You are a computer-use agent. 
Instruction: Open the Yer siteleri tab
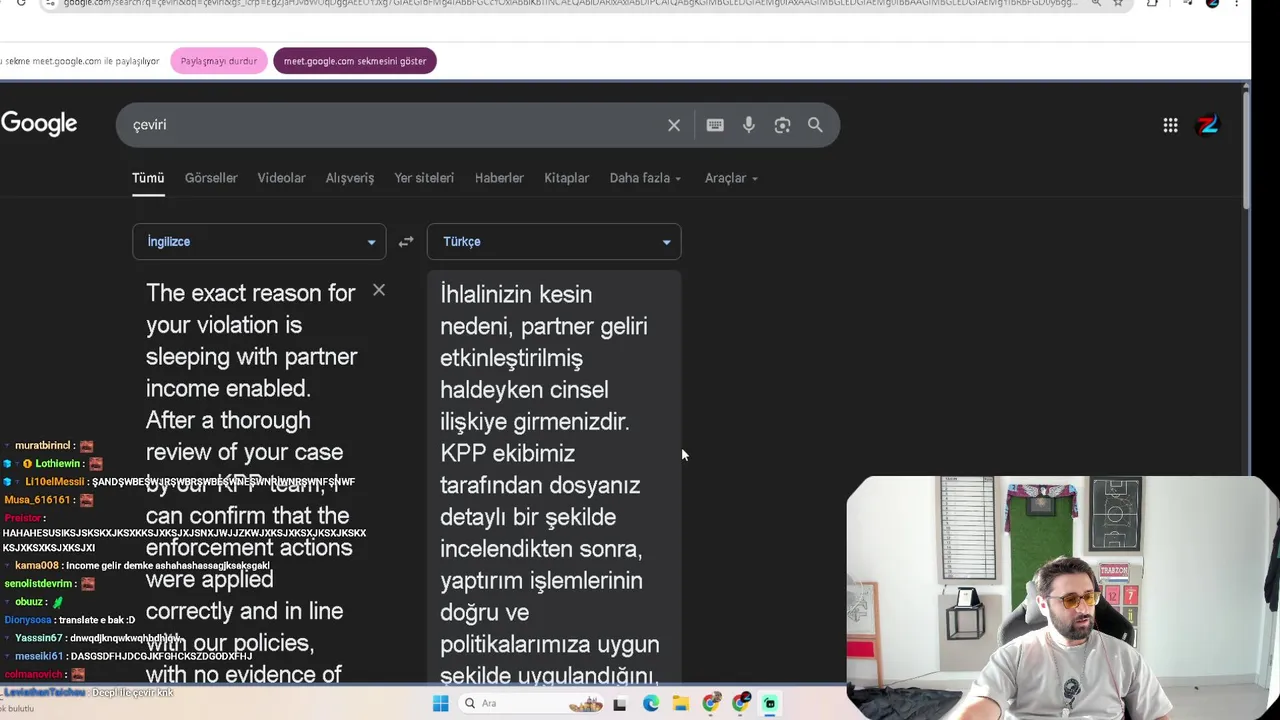coord(424,178)
